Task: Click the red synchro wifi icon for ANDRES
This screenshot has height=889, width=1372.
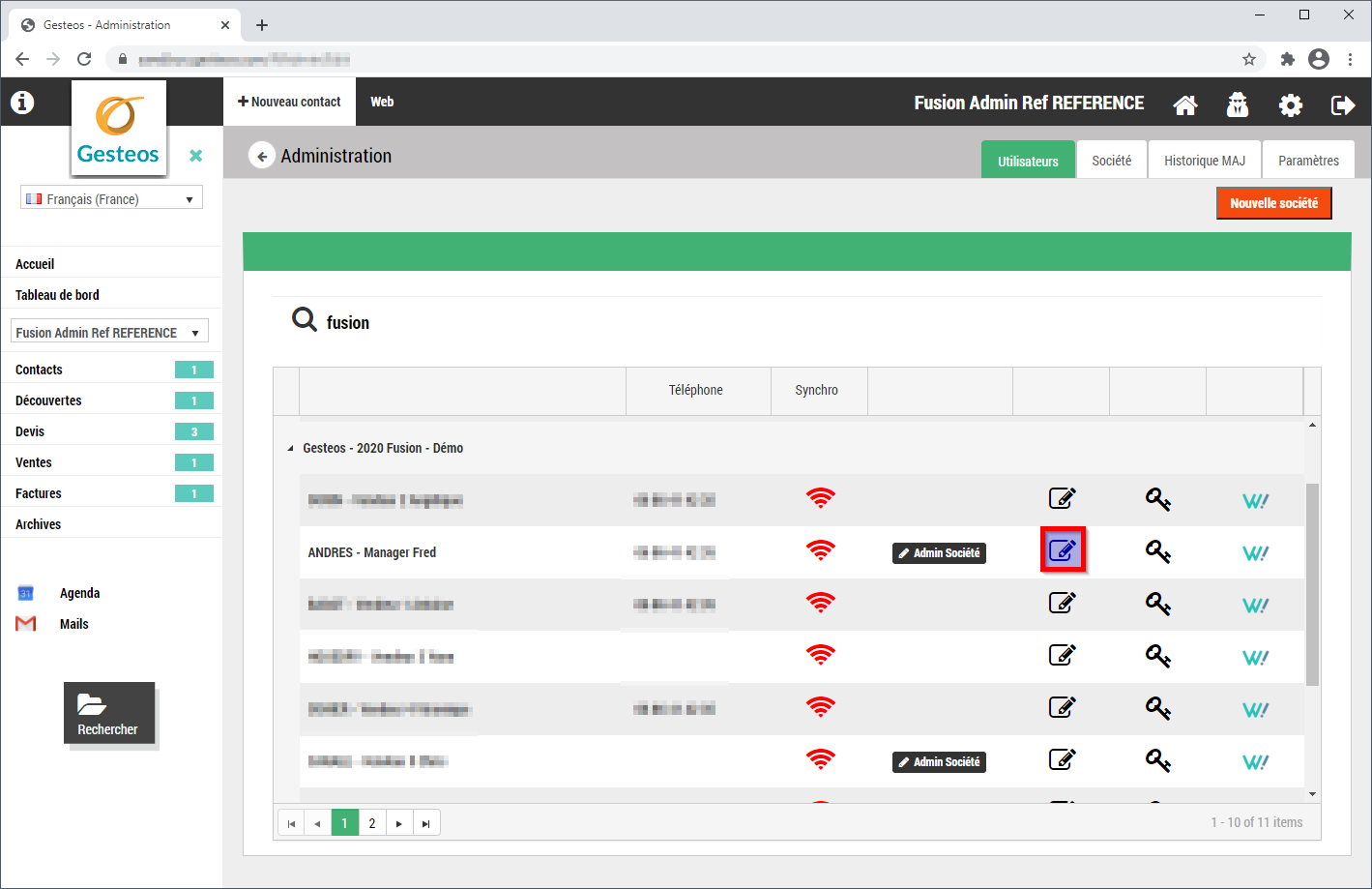Action: pos(820,551)
